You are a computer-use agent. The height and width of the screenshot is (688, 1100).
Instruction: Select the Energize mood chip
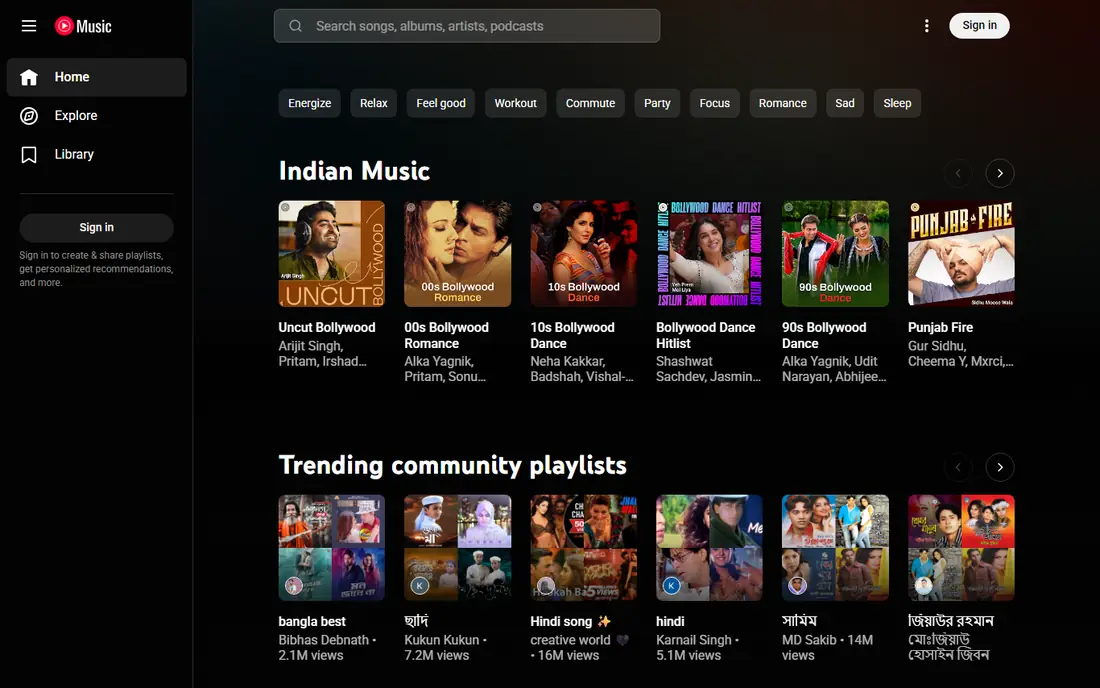309,103
